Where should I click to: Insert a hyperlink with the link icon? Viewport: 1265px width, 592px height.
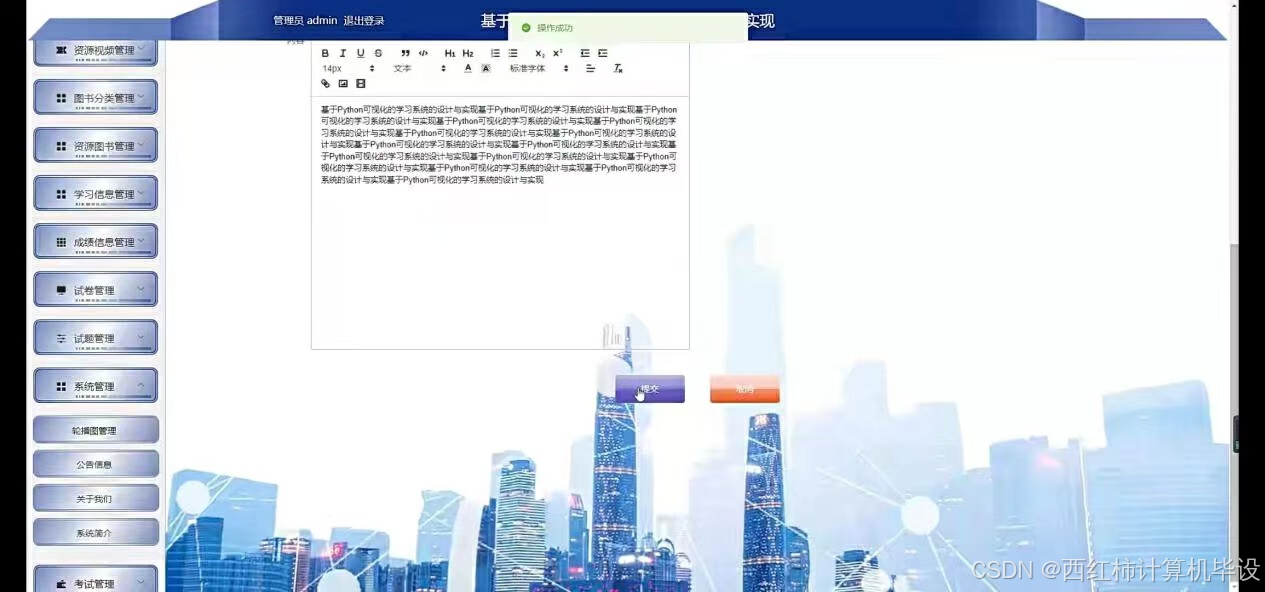(325, 84)
